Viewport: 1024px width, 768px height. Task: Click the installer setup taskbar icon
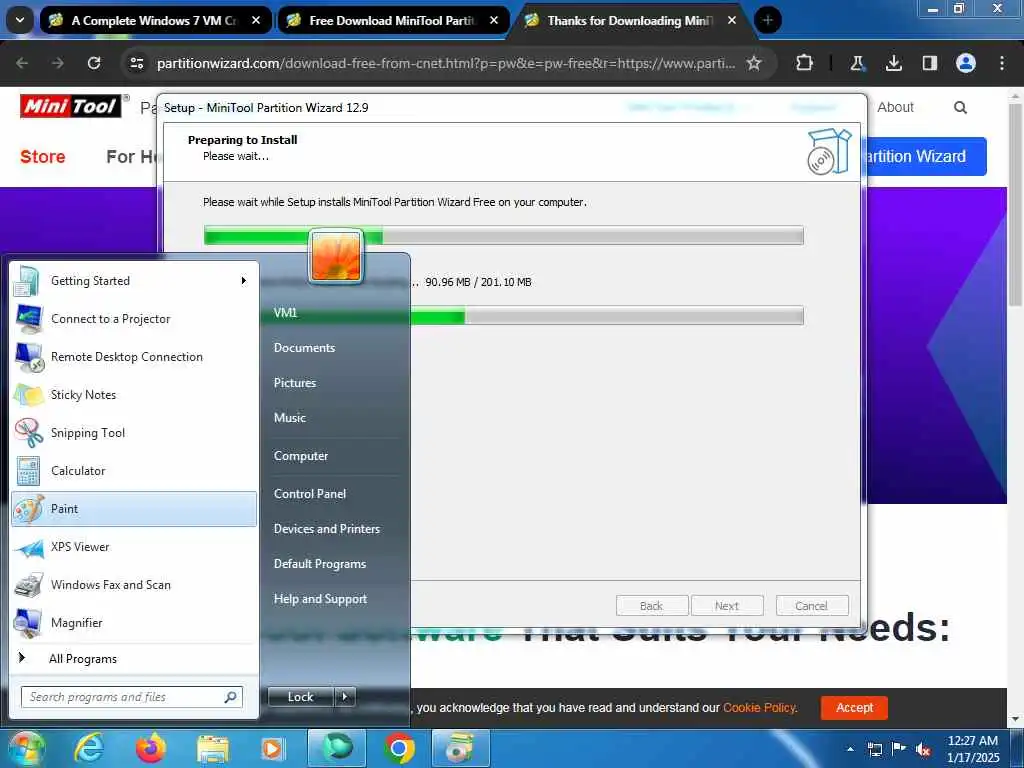pyautogui.click(x=460, y=748)
